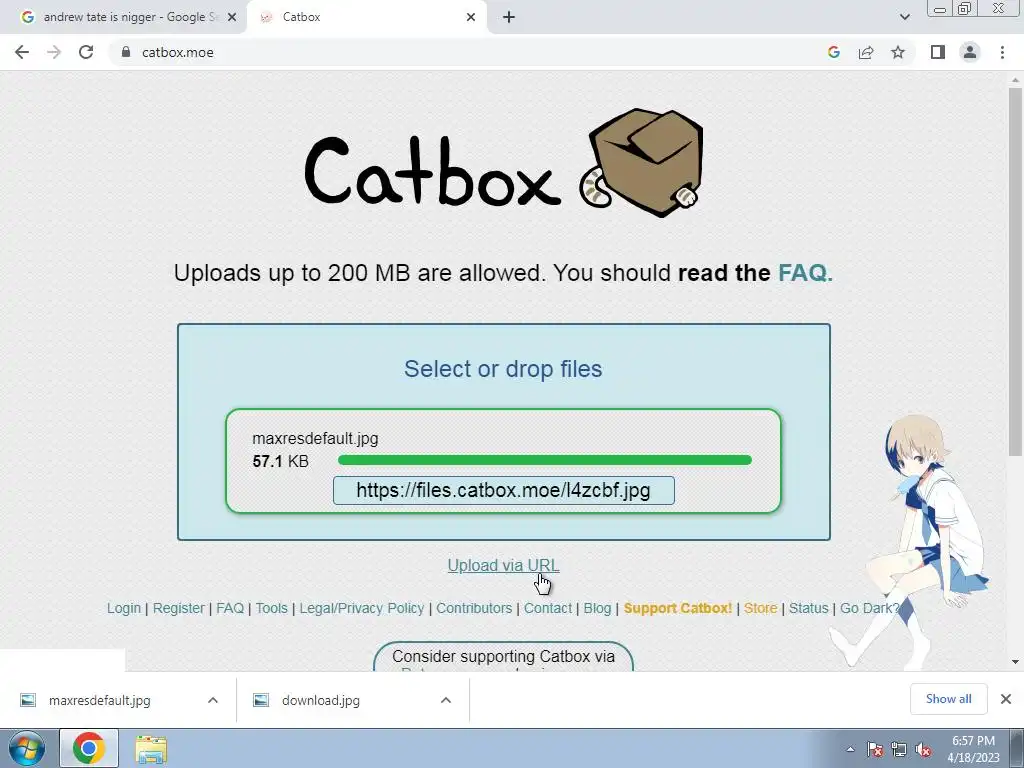Screen dimensions: 1024x768
Task: Open the Action Center flag icon
Action: [x=875, y=749]
